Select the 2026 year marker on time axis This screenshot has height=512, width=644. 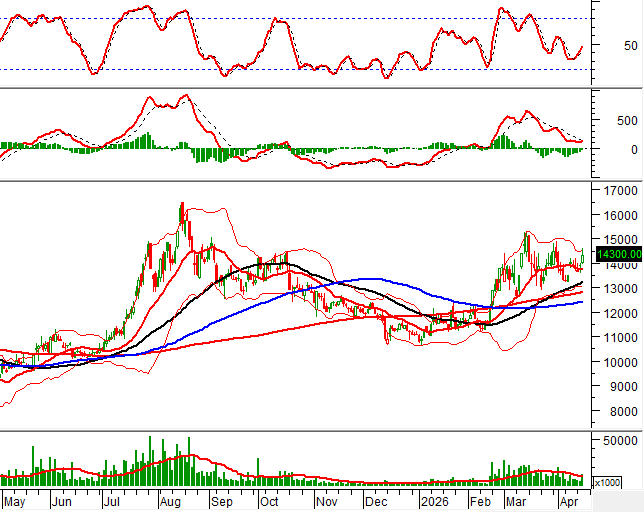pos(434,501)
